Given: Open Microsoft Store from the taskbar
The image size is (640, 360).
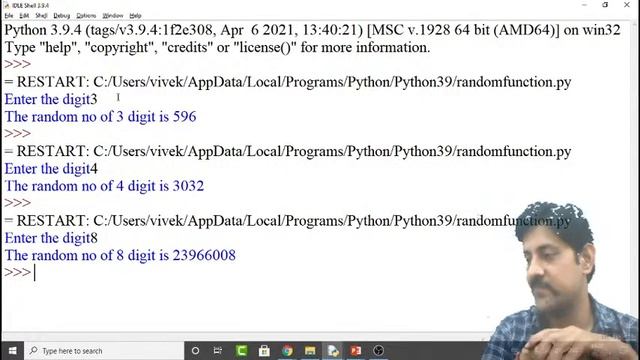Looking at the screenshot, I should coord(264,351).
